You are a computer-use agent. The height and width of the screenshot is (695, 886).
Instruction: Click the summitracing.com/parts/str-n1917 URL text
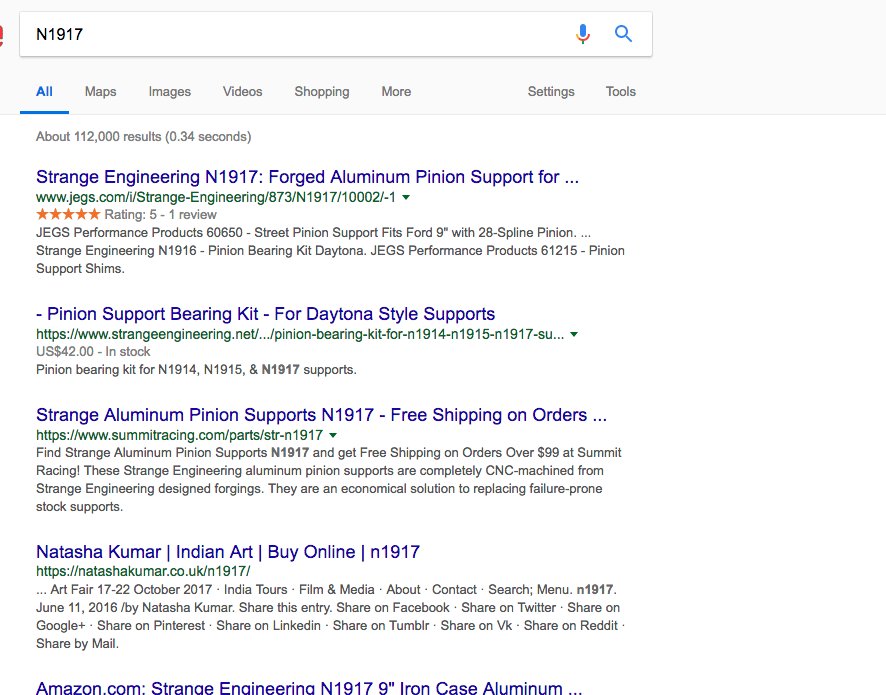(x=180, y=435)
